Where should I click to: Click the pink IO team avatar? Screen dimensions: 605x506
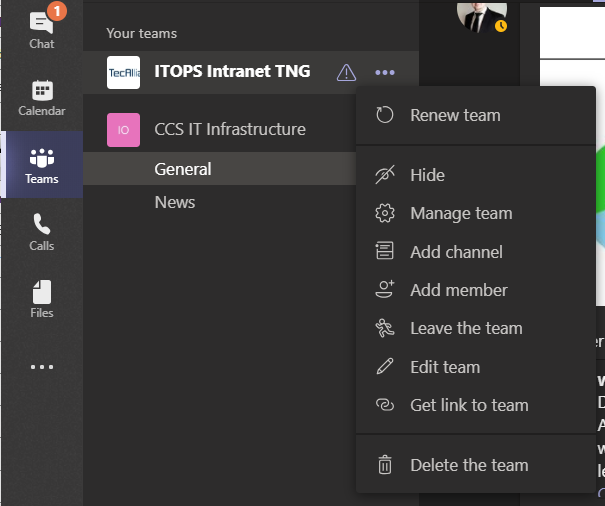(123, 130)
